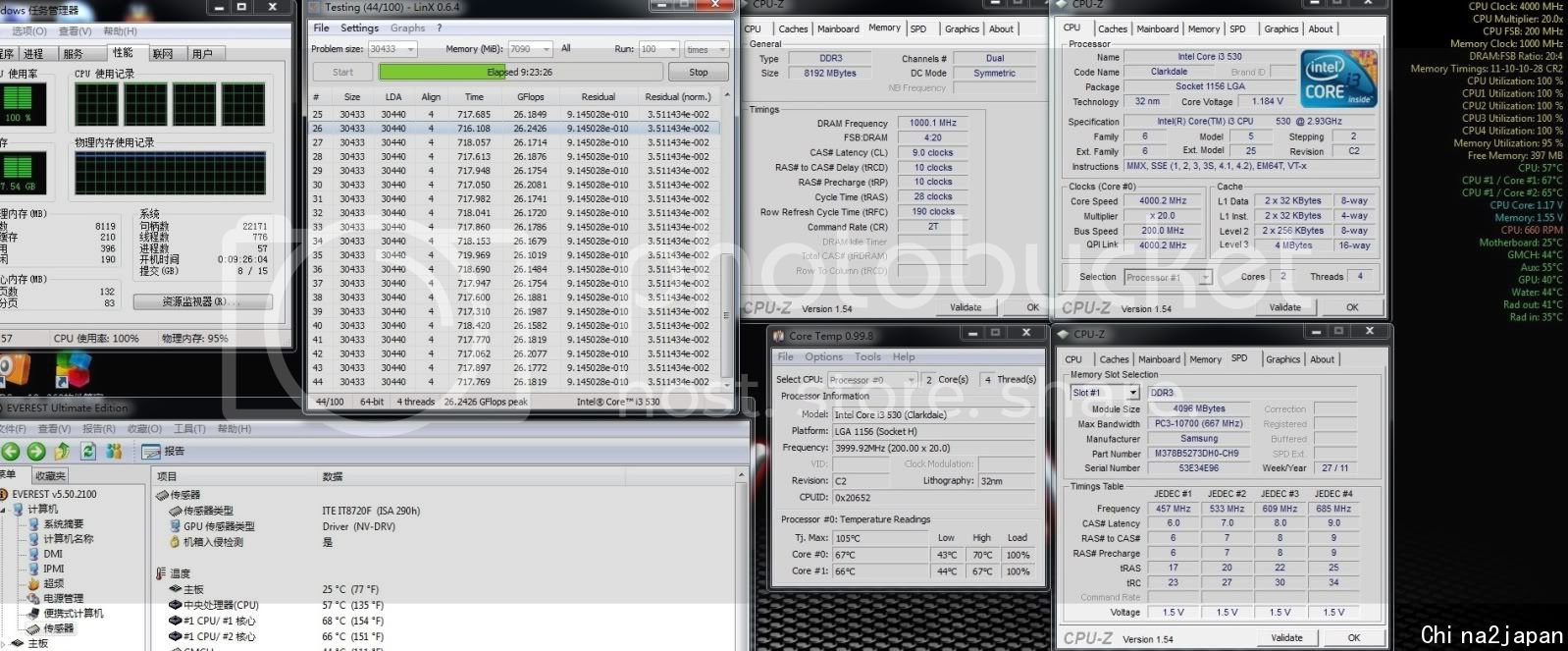Collapse the 计算机 tree node in EVEREST
The height and width of the screenshot is (651, 1568).
point(5,510)
